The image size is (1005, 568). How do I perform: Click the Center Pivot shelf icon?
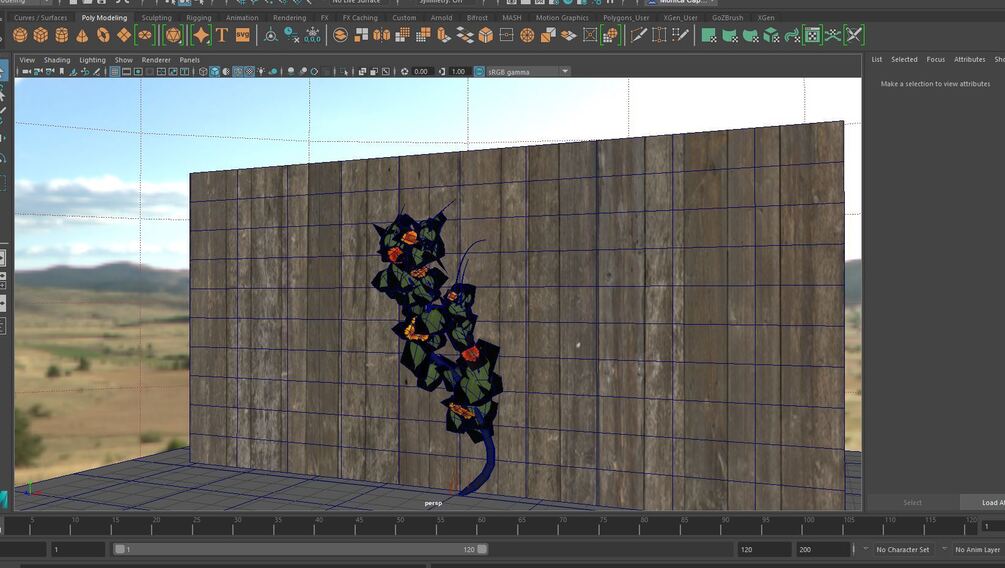click(x=270, y=35)
